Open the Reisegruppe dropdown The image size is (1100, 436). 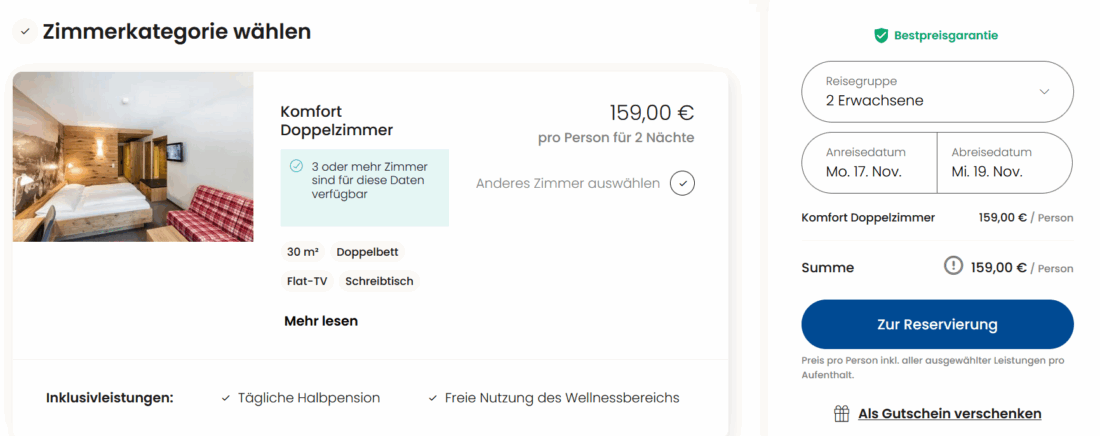point(937,91)
